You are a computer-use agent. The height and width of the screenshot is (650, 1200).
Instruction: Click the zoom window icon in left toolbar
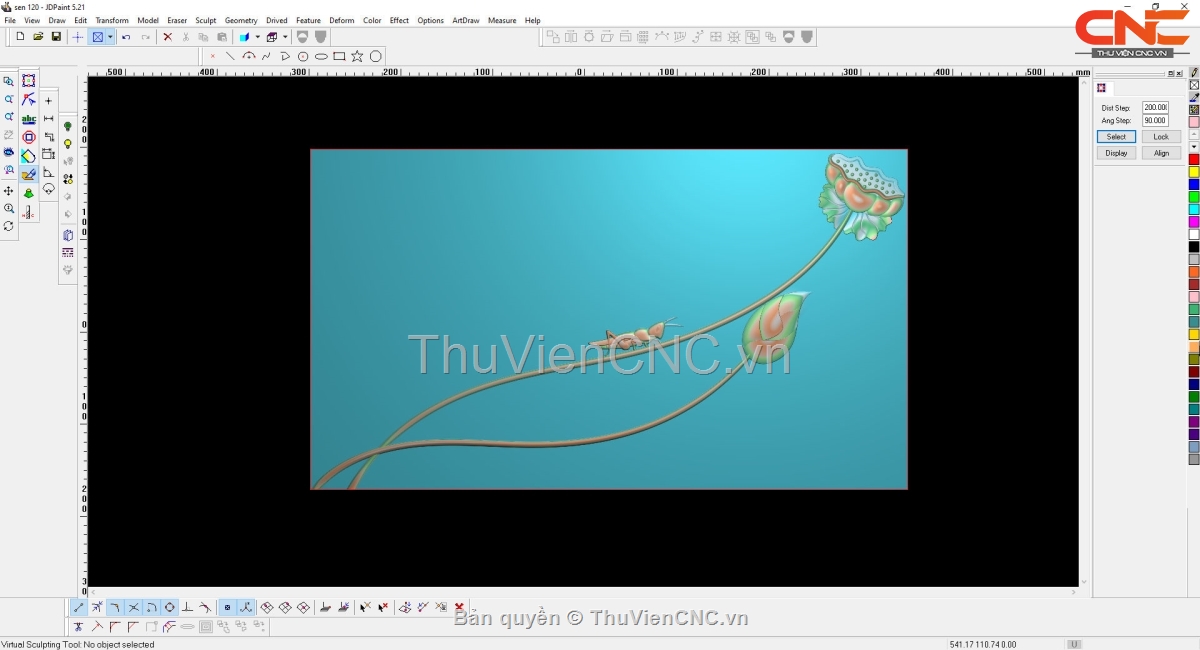[x=8, y=81]
